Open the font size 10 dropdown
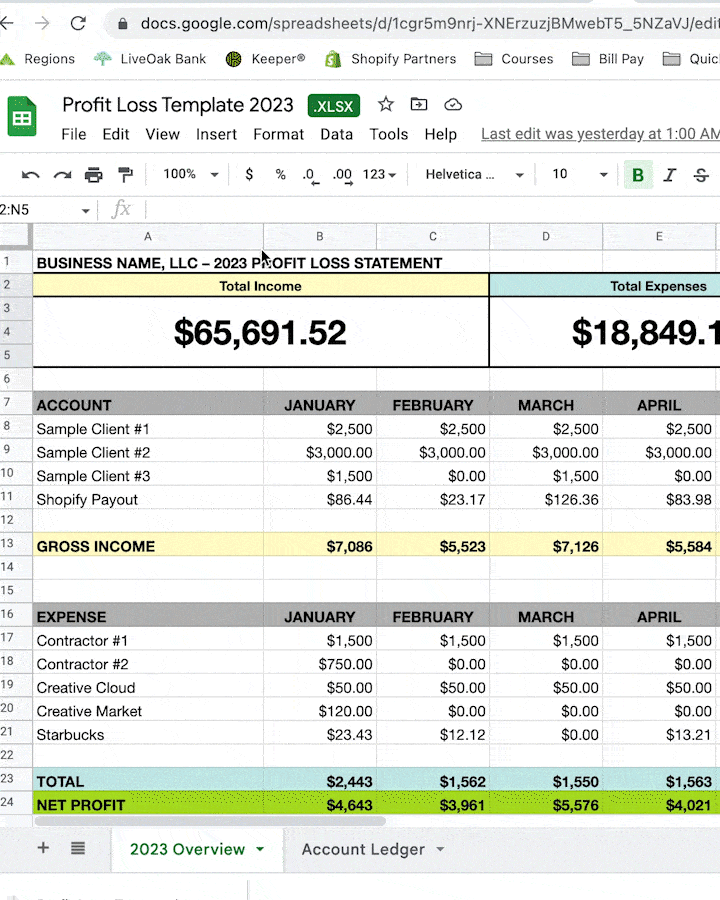The width and height of the screenshot is (720, 900). point(579,174)
